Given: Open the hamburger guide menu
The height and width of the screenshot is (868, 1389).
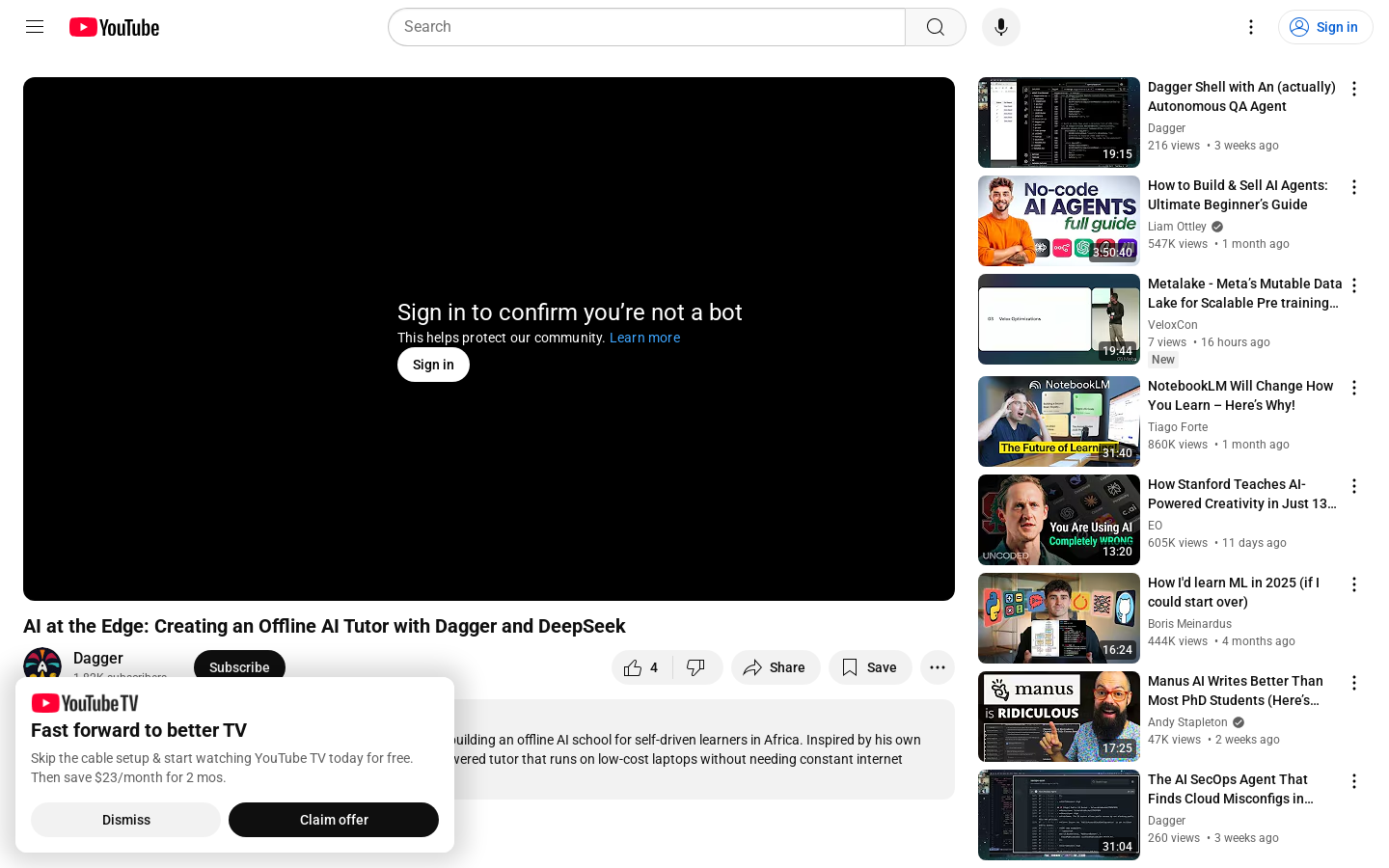Looking at the screenshot, I should pyautogui.click(x=35, y=27).
